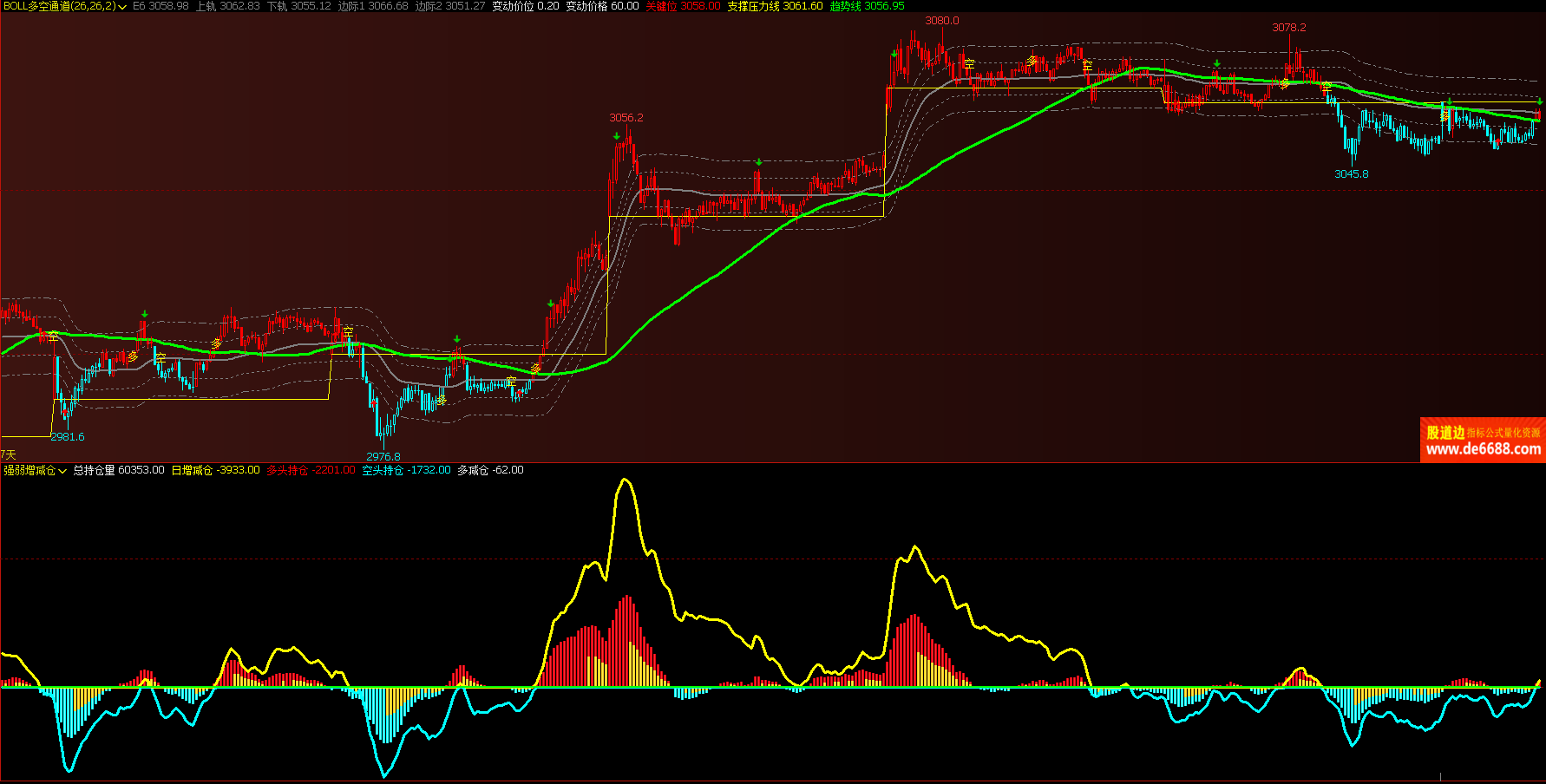
Task: Click the 多头持仓 value in red
Action: pyautogui.click(x=311, y=470)
